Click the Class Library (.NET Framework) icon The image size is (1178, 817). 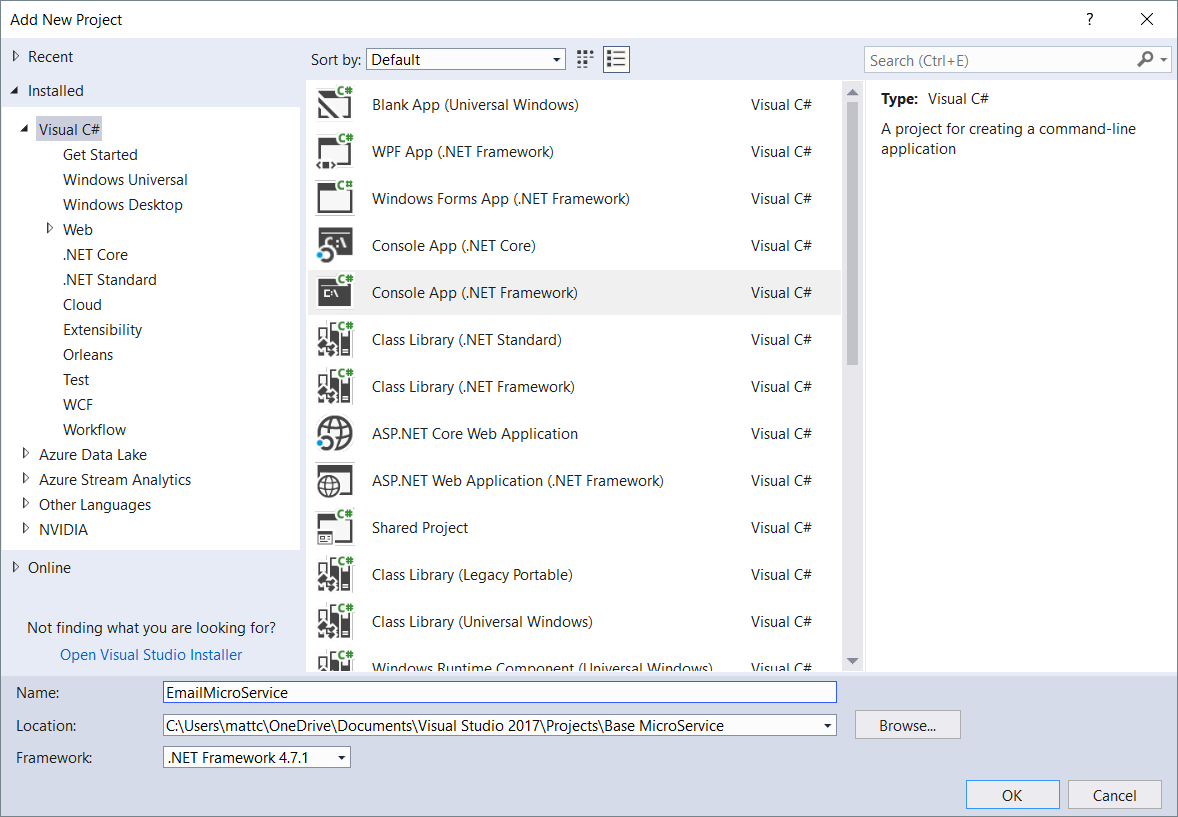[x=334, y=386]
